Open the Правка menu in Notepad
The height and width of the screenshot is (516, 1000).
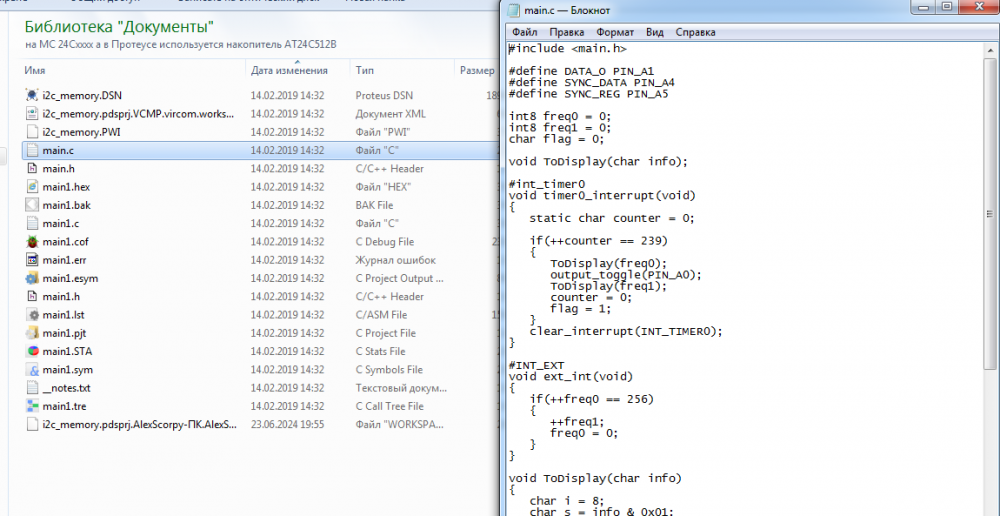click(566, 32)
